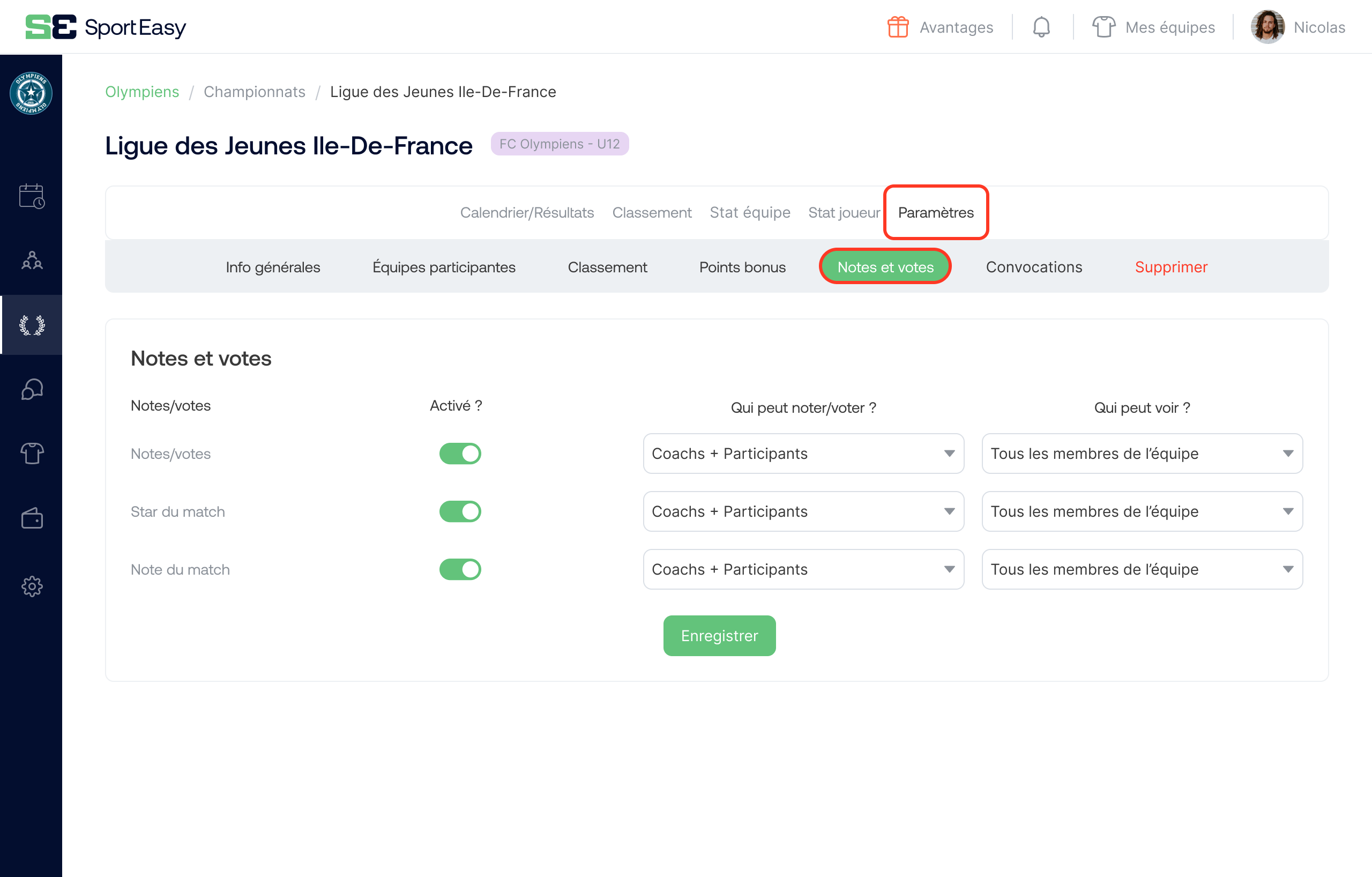Viewport: 1372px width, 877px height.
Task: Click the red Supprimer link
Action: click(x=1170, y=266)
